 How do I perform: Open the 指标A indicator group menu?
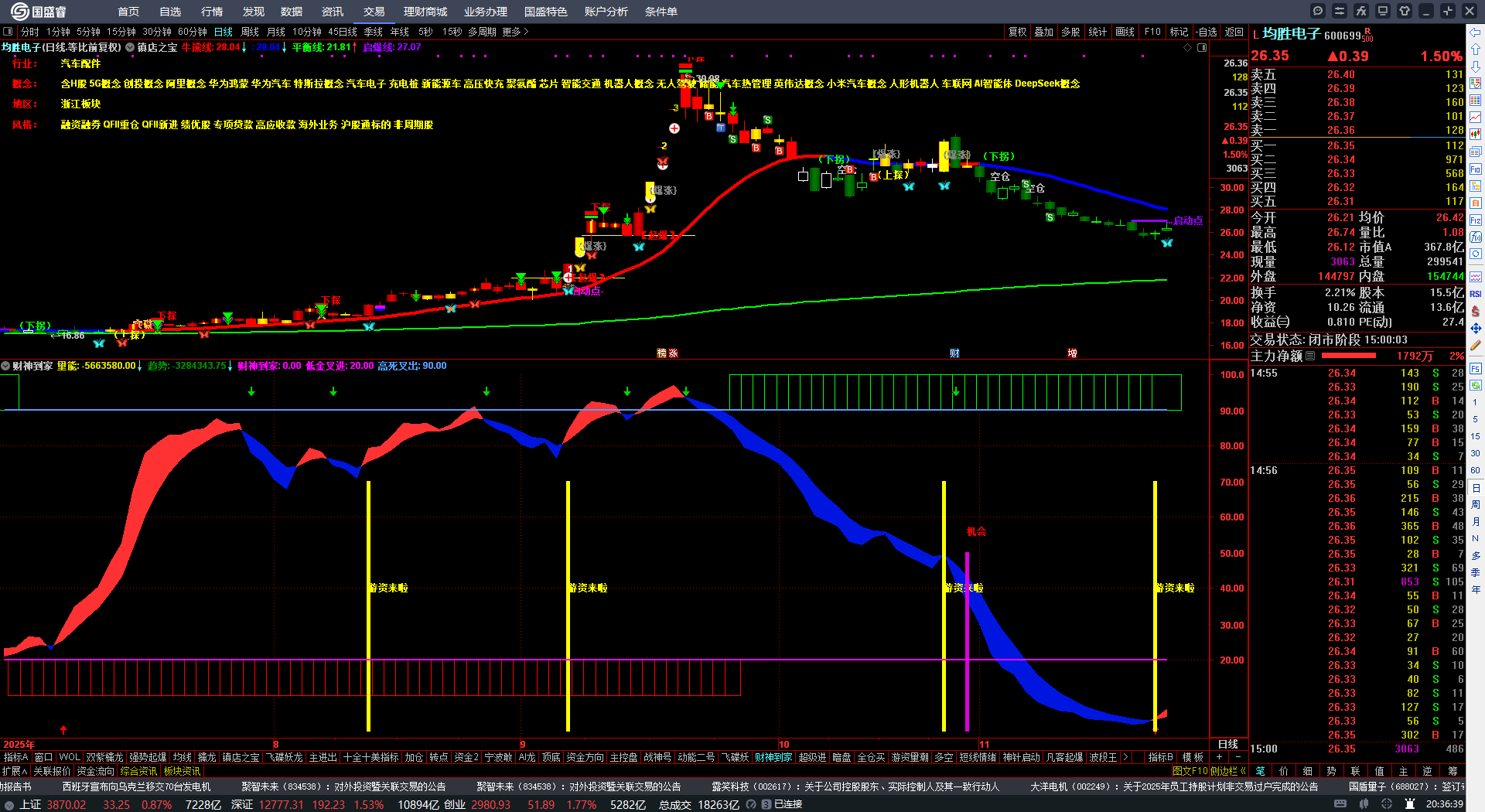click(15, 757)
